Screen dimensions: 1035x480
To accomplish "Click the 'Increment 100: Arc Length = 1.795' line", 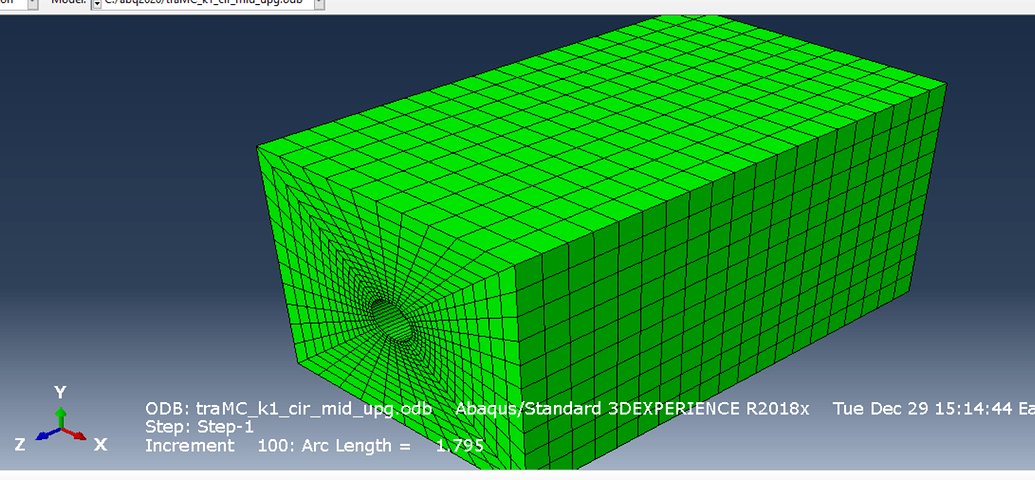I will pyautogui.click(x=314, y=445).
